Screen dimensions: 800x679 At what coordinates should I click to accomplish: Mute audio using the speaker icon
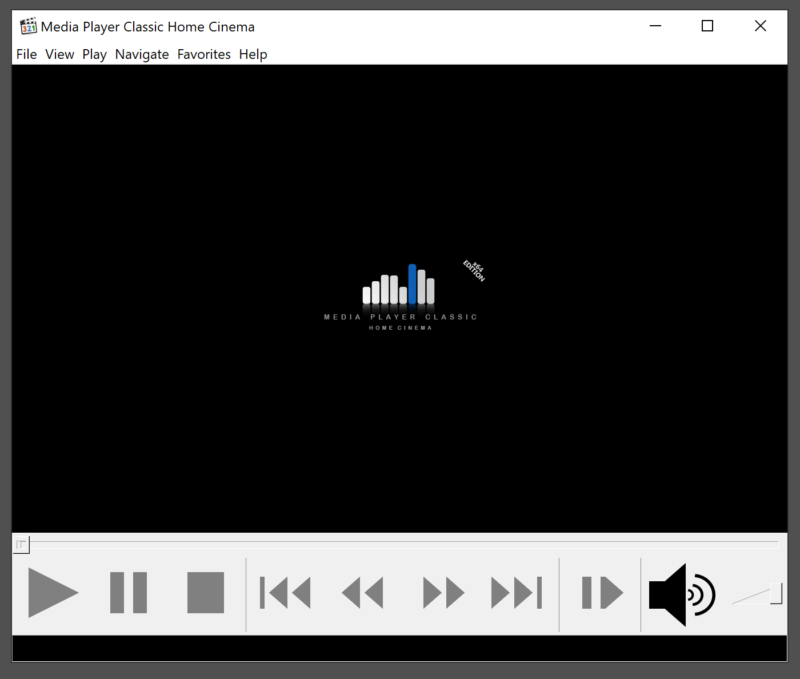(x=680, y=594)
